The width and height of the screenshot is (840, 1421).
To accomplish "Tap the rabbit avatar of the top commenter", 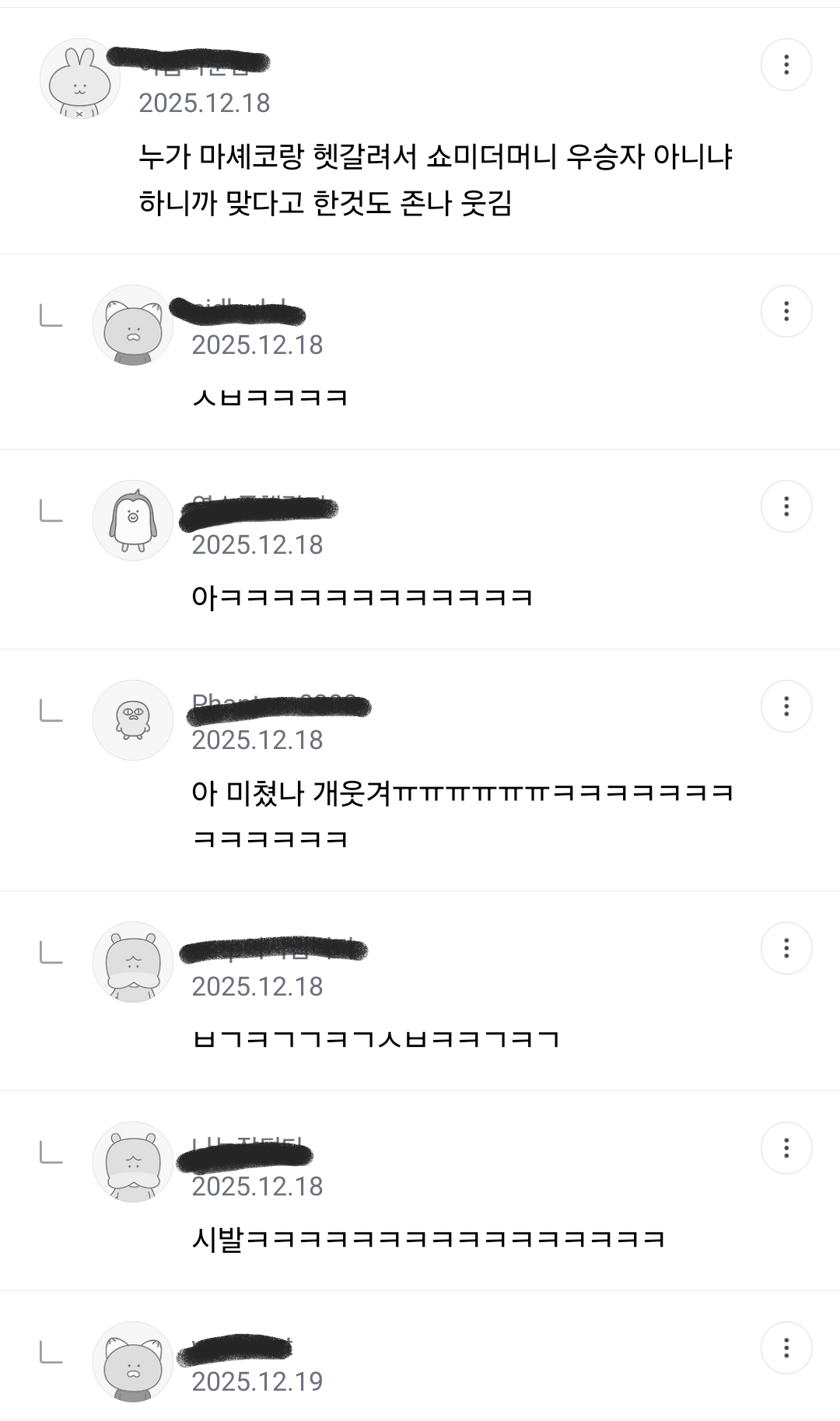I will click(x=80, y=79).
